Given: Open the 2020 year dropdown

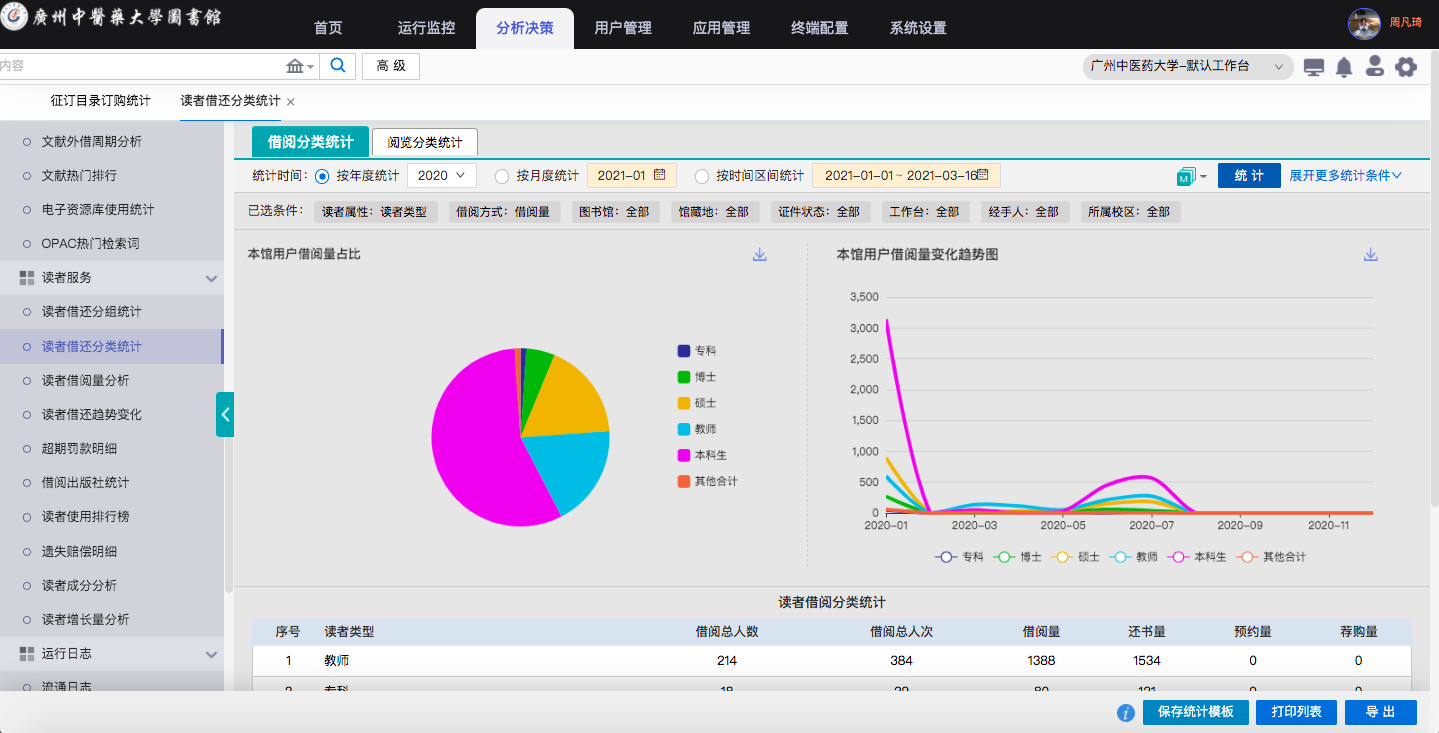Looking at the screenshot, I should 441,176.
